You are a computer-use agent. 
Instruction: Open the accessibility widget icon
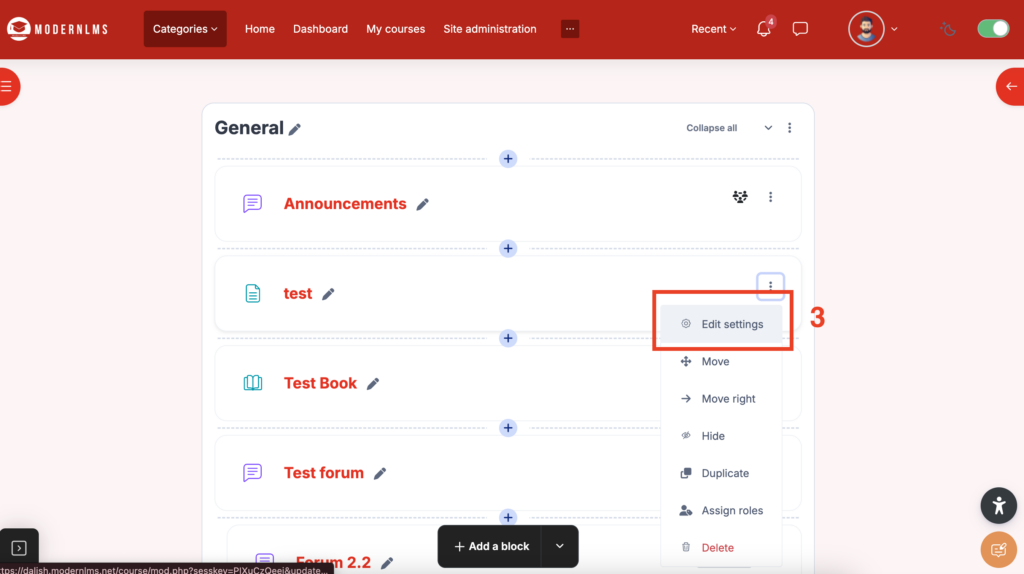(998, 505)
